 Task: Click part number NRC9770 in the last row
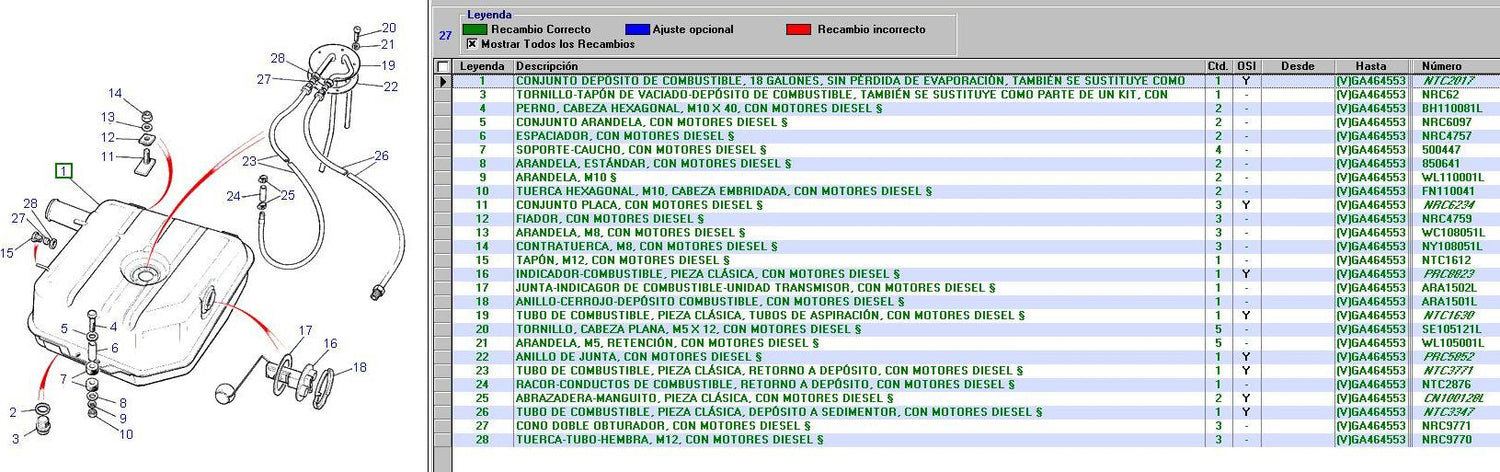coord(1447,439)
